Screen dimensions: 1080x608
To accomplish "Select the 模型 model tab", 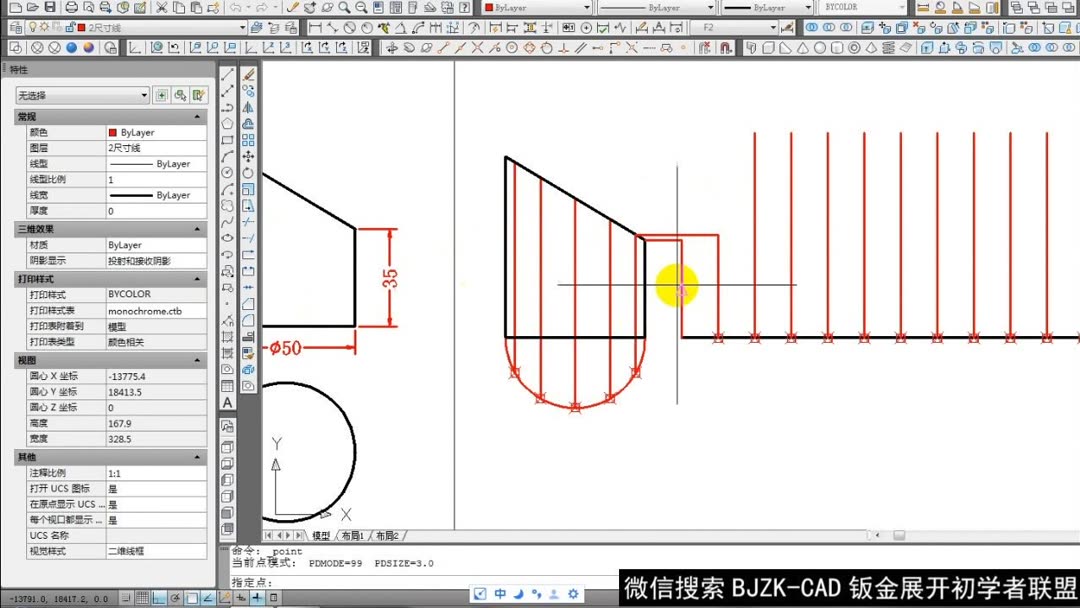I will click(x=322, y=535).
